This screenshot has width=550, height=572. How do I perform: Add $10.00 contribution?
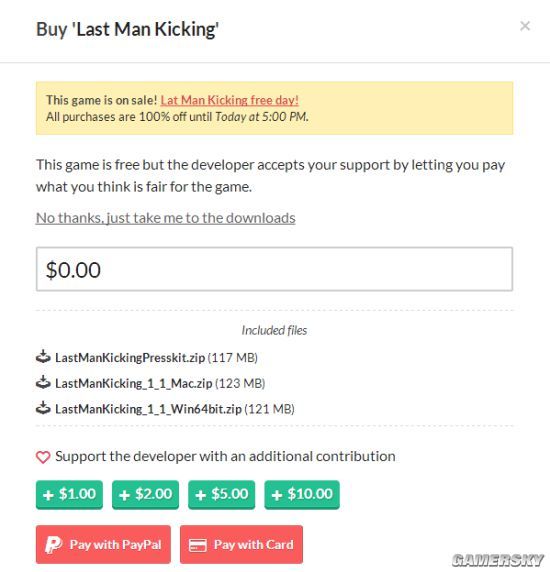[x=302, y=494]
